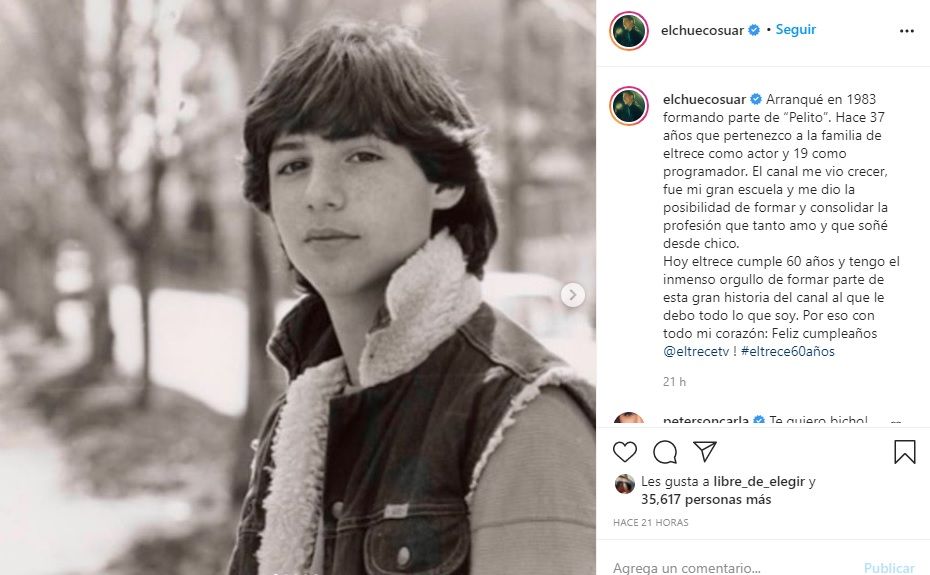Open elchuecosuar username in post header
Viewport: 930px width, 575px height.
[702, 30]
